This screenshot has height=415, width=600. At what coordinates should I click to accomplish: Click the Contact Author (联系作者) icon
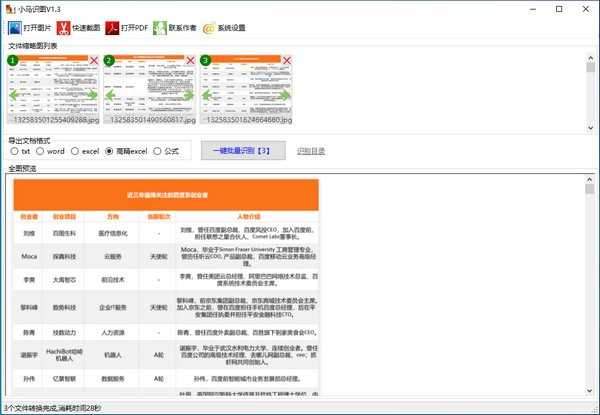(160, 28)
